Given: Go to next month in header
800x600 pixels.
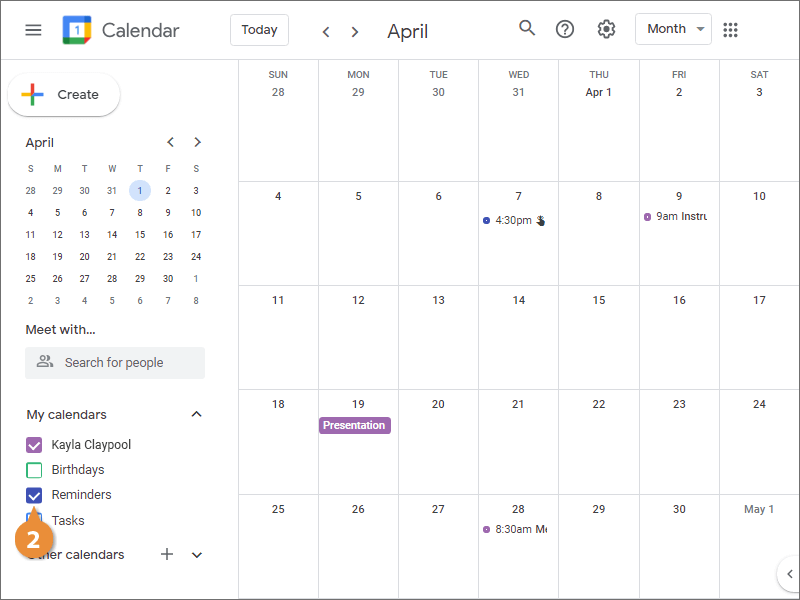Looking at the screenshot, I should coord(355,31).
